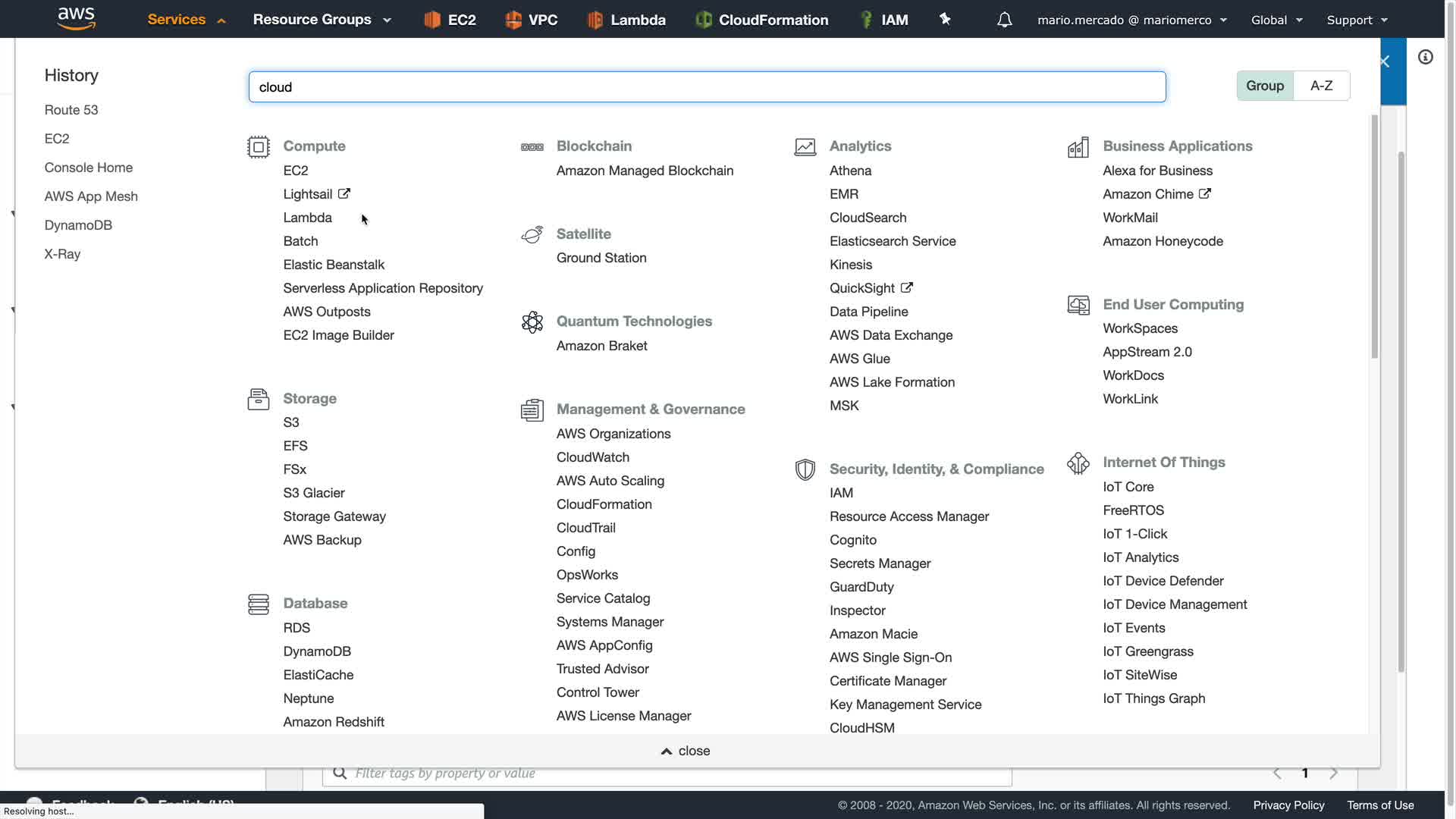Click the Lambda shortcut in top bar
Viewport: 1456px width, 819px height.
pos(626,20)
